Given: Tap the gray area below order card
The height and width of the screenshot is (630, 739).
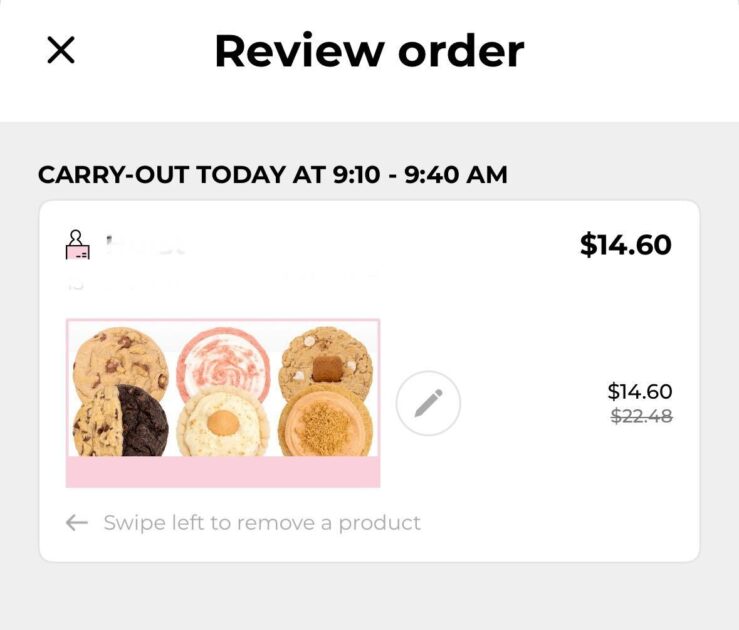Looking at the screenshot, I should (369, 596).
